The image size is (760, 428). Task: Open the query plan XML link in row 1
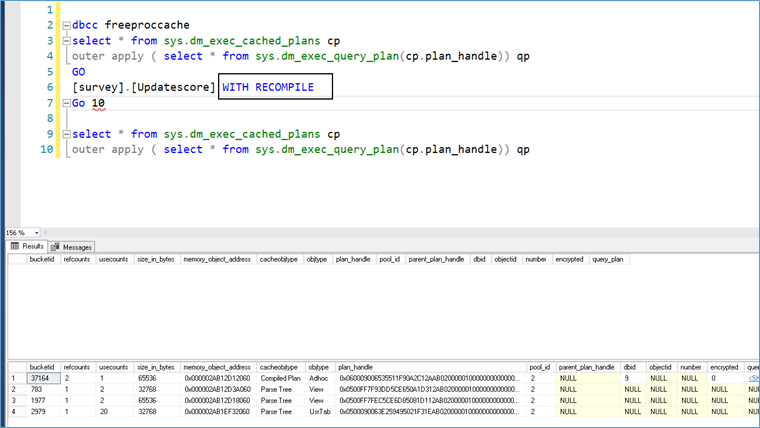(x=754, y=378)
